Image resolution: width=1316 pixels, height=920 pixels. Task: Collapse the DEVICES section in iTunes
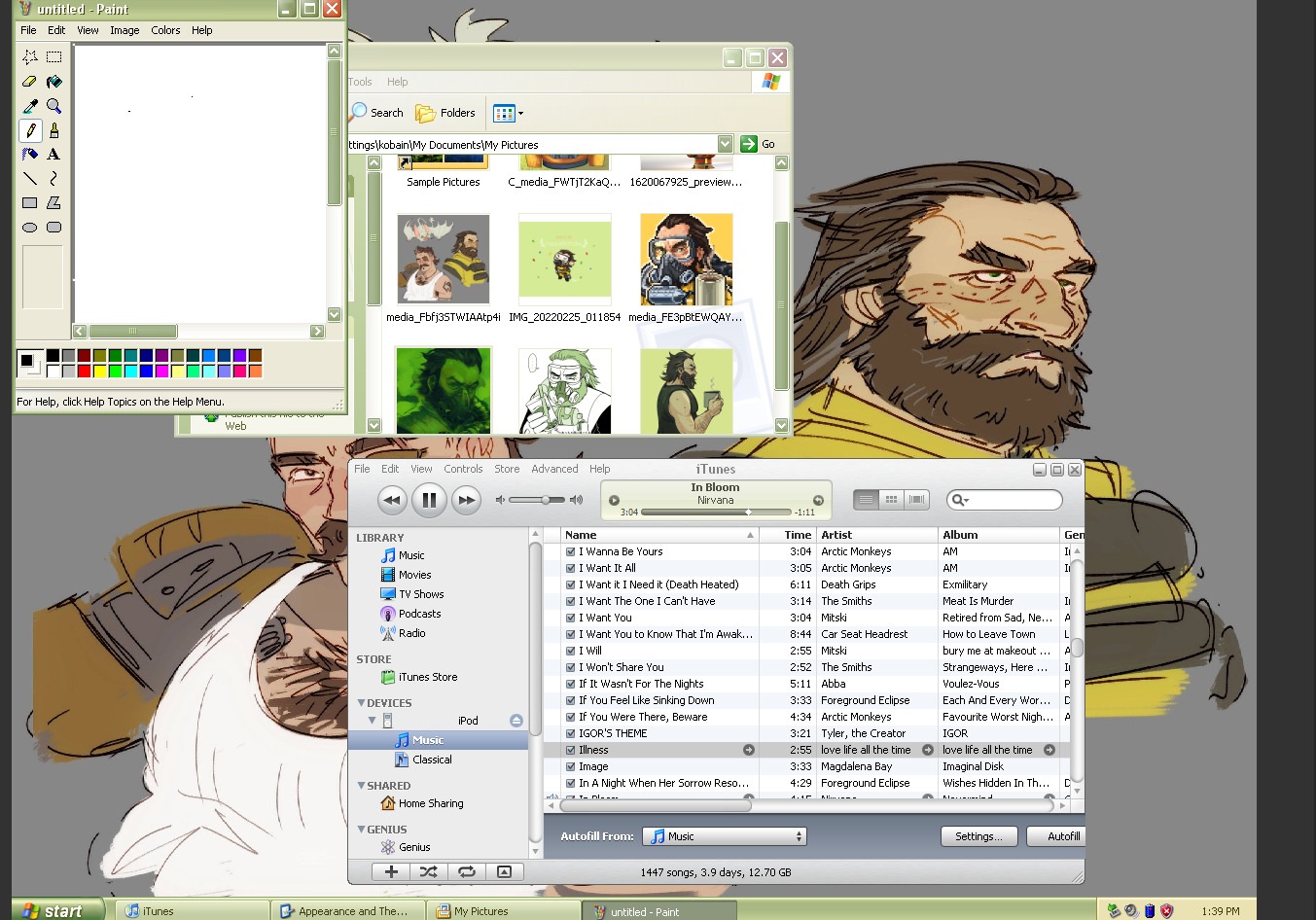point(362,702)
